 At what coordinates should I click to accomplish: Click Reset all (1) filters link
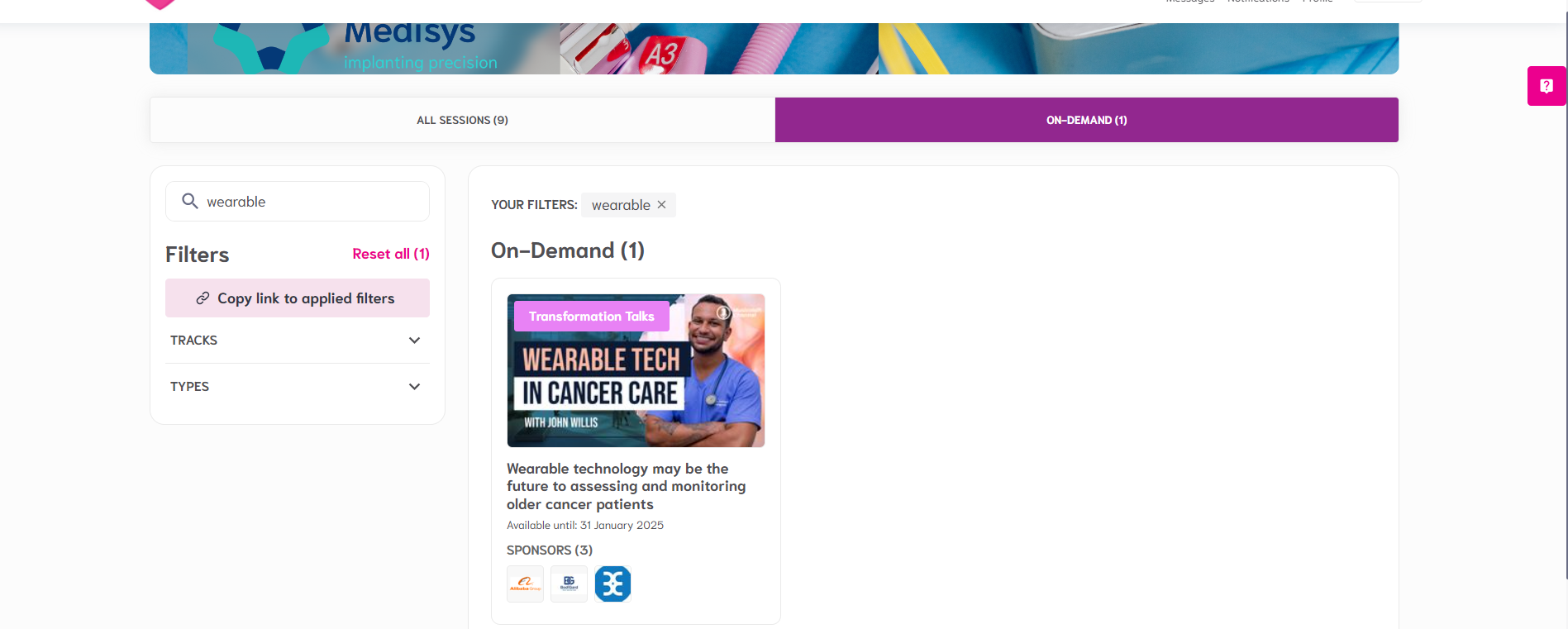click(x=390, y=254)
